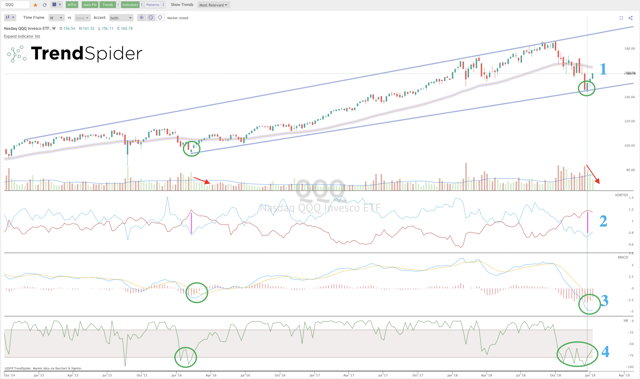Click the crosshair tool icon
Viewport: 640px width, 379px height.
(142, 18)
